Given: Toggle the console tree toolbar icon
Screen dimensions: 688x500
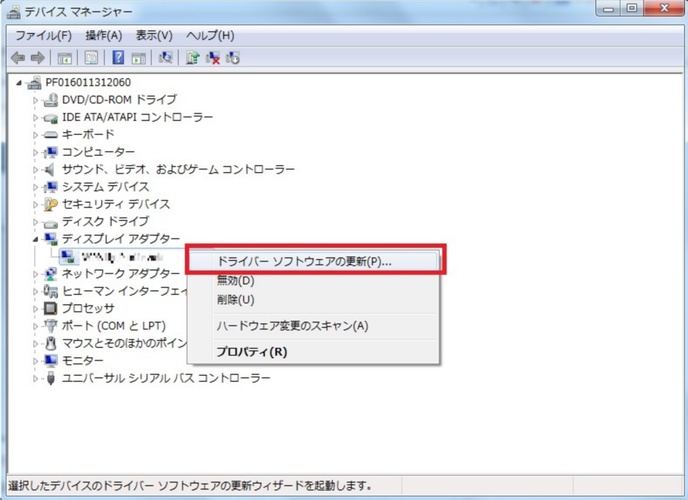Looking at the screenshot, I should (x=64, y=58).
